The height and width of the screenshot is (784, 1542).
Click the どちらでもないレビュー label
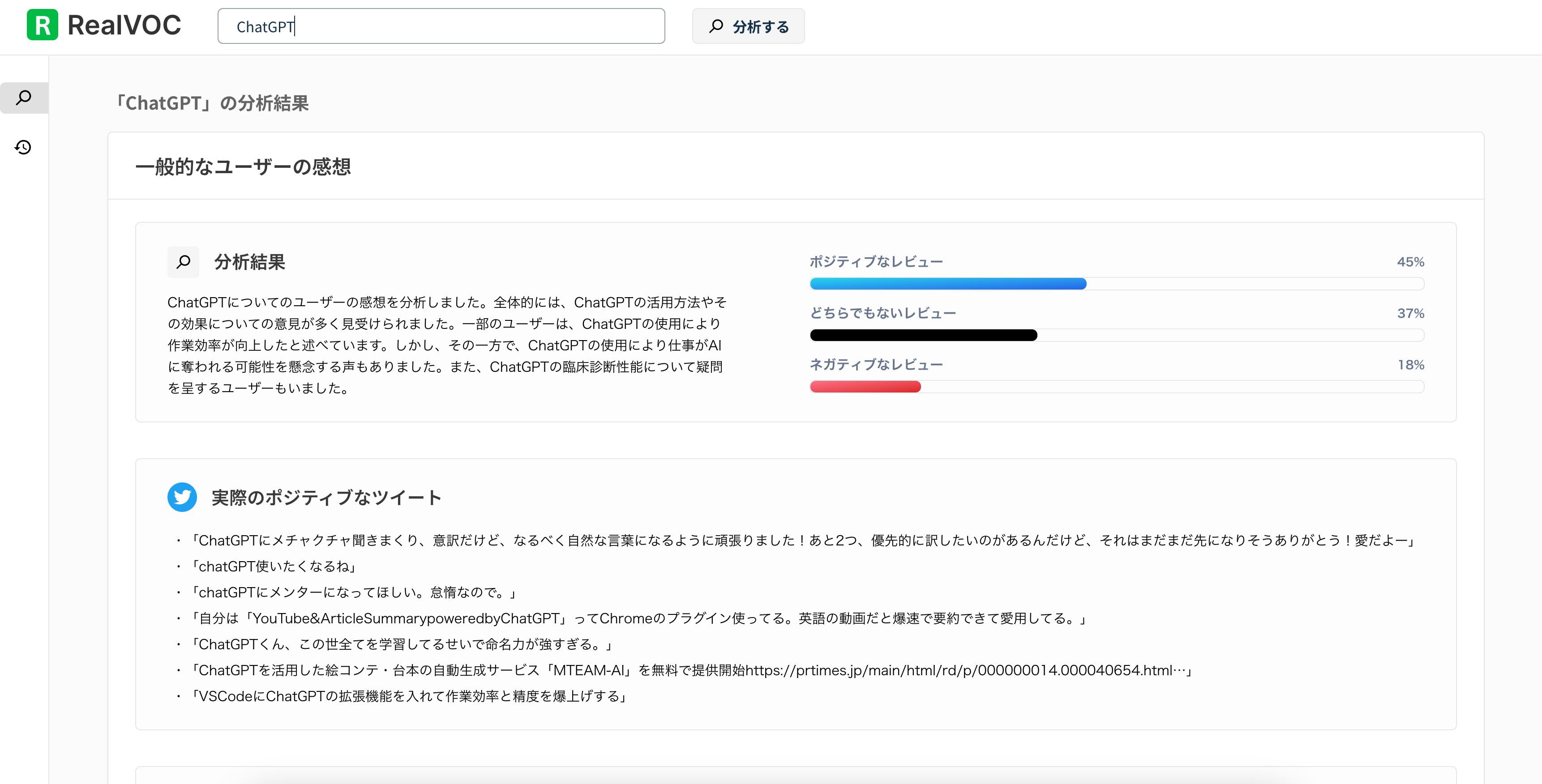(882, 313)
